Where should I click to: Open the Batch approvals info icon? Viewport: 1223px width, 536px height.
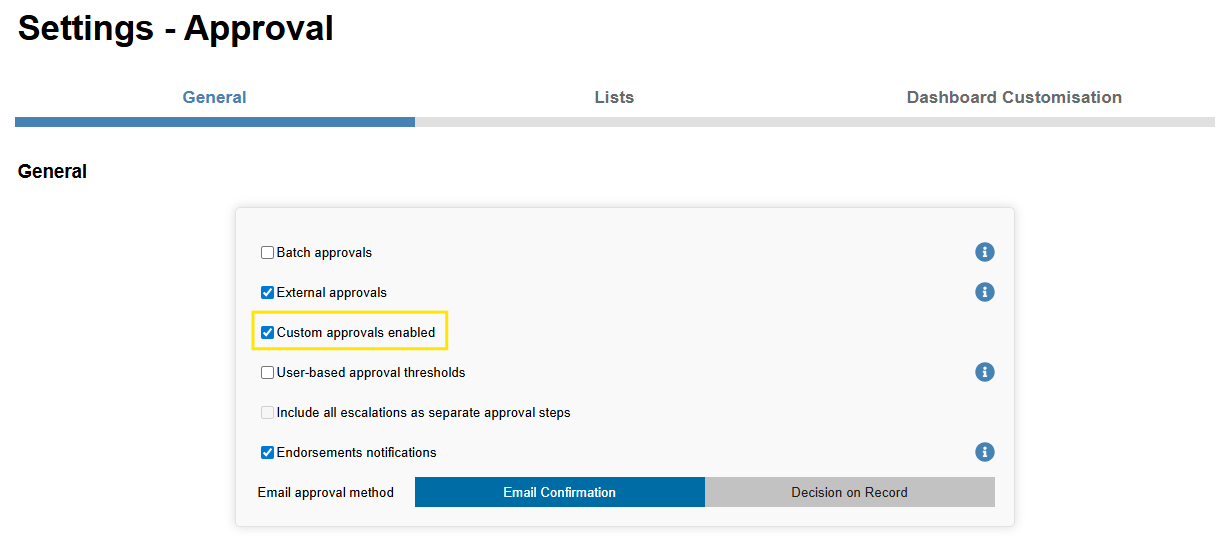[985, 252]
